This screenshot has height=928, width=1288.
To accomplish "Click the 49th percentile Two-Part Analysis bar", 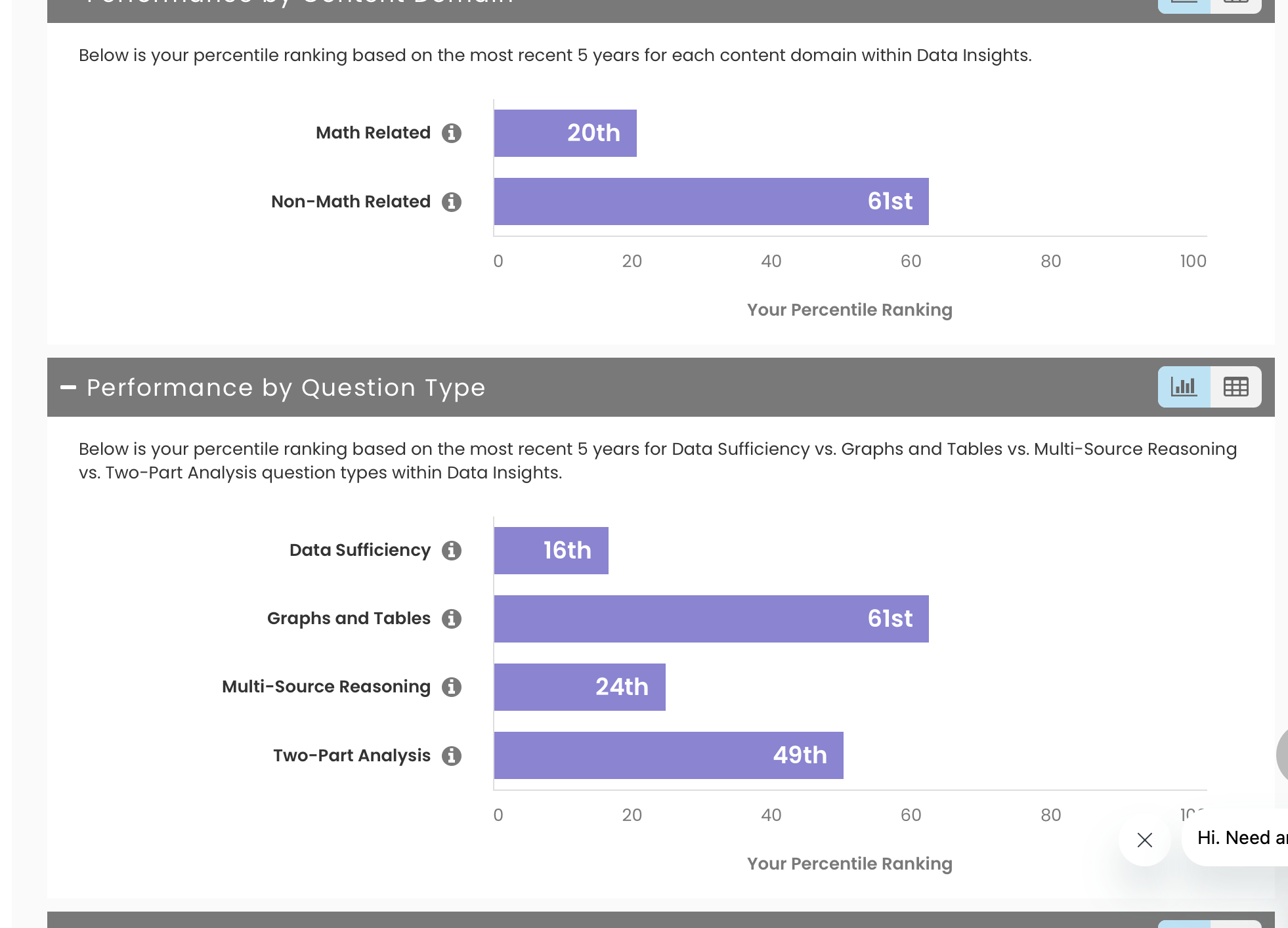I will tap(668, 755).
